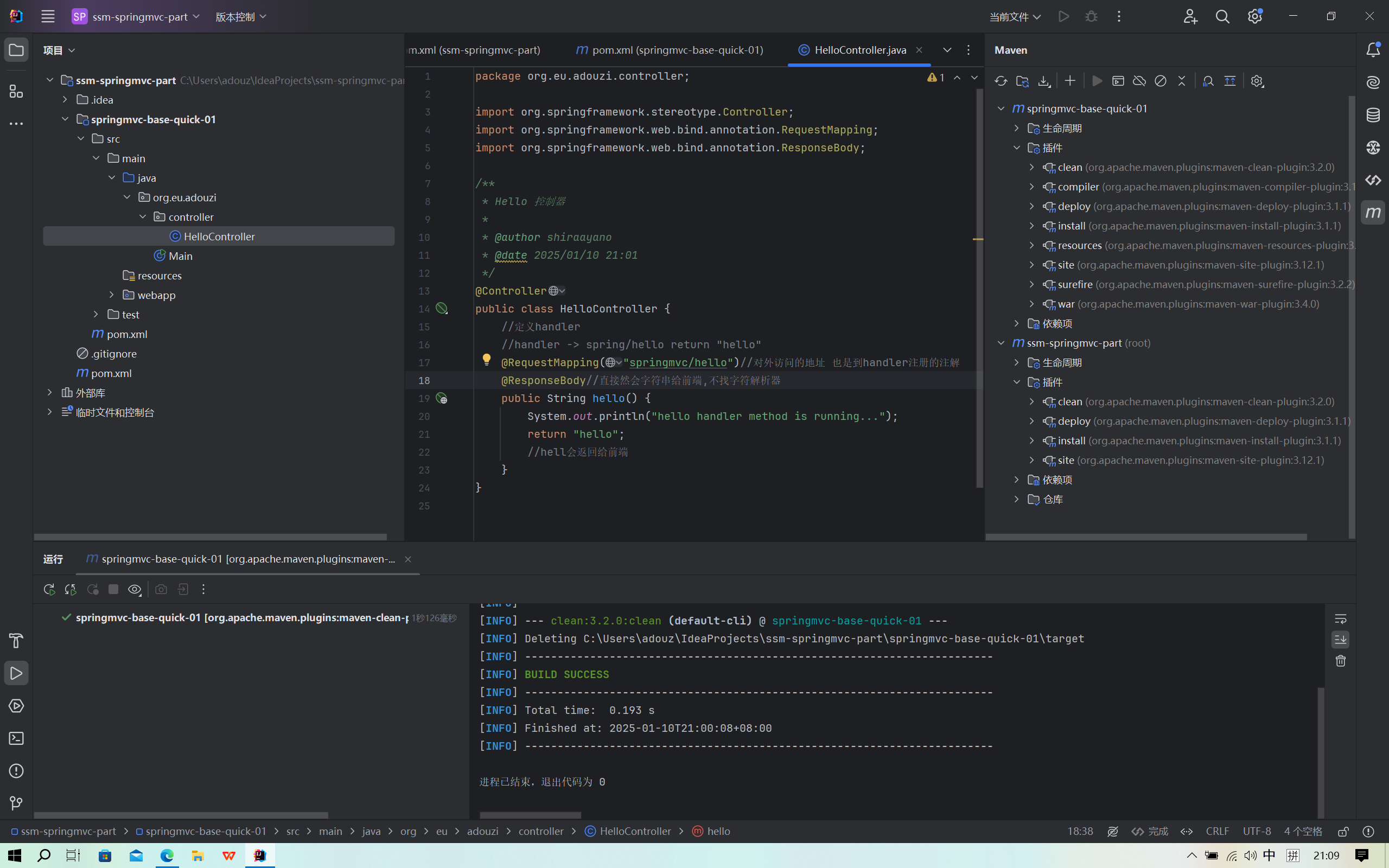The image size is (1389, 868).
Task: Clear run console with trash icon
Action: tap(1340, 661)
